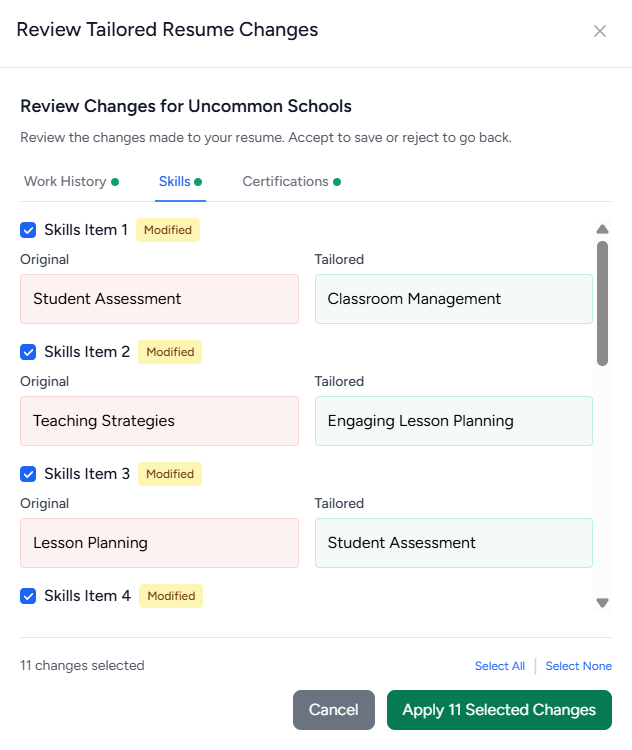Close the Review Tailored Resume Changes dialog
632x750 pixels.
pos(599,31)
